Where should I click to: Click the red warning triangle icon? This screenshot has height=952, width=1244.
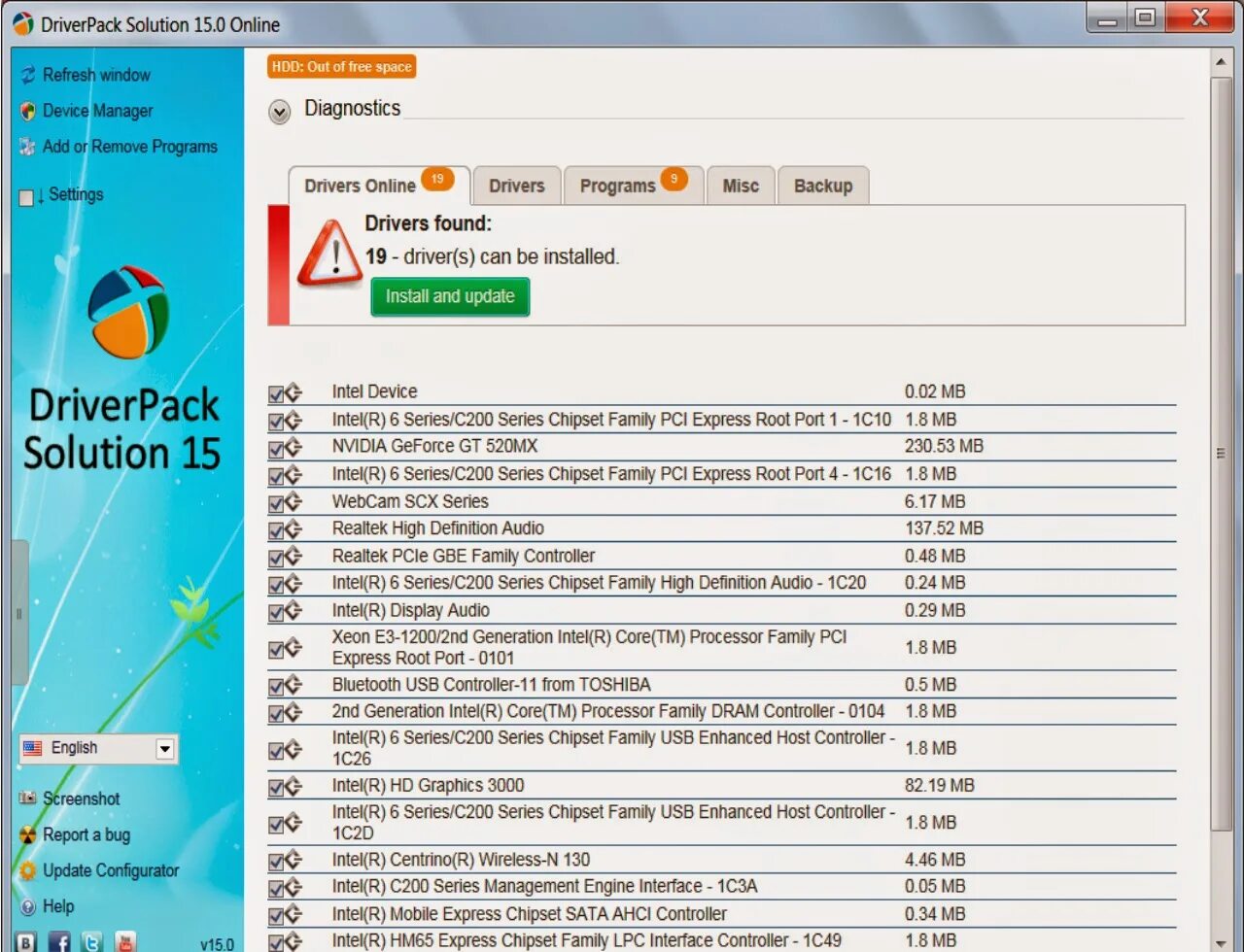click(330, 253)
